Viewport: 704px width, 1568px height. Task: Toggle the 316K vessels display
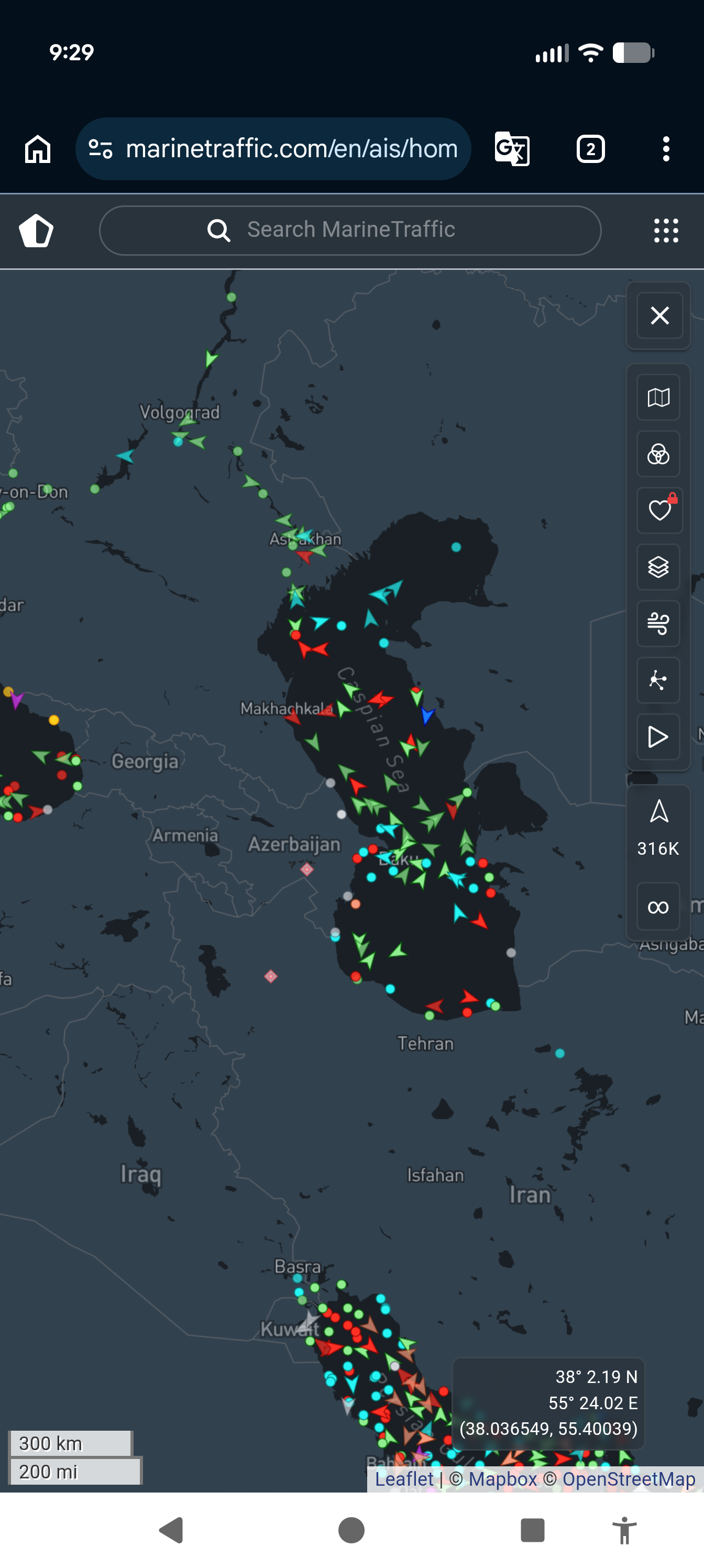pos(658,827)
